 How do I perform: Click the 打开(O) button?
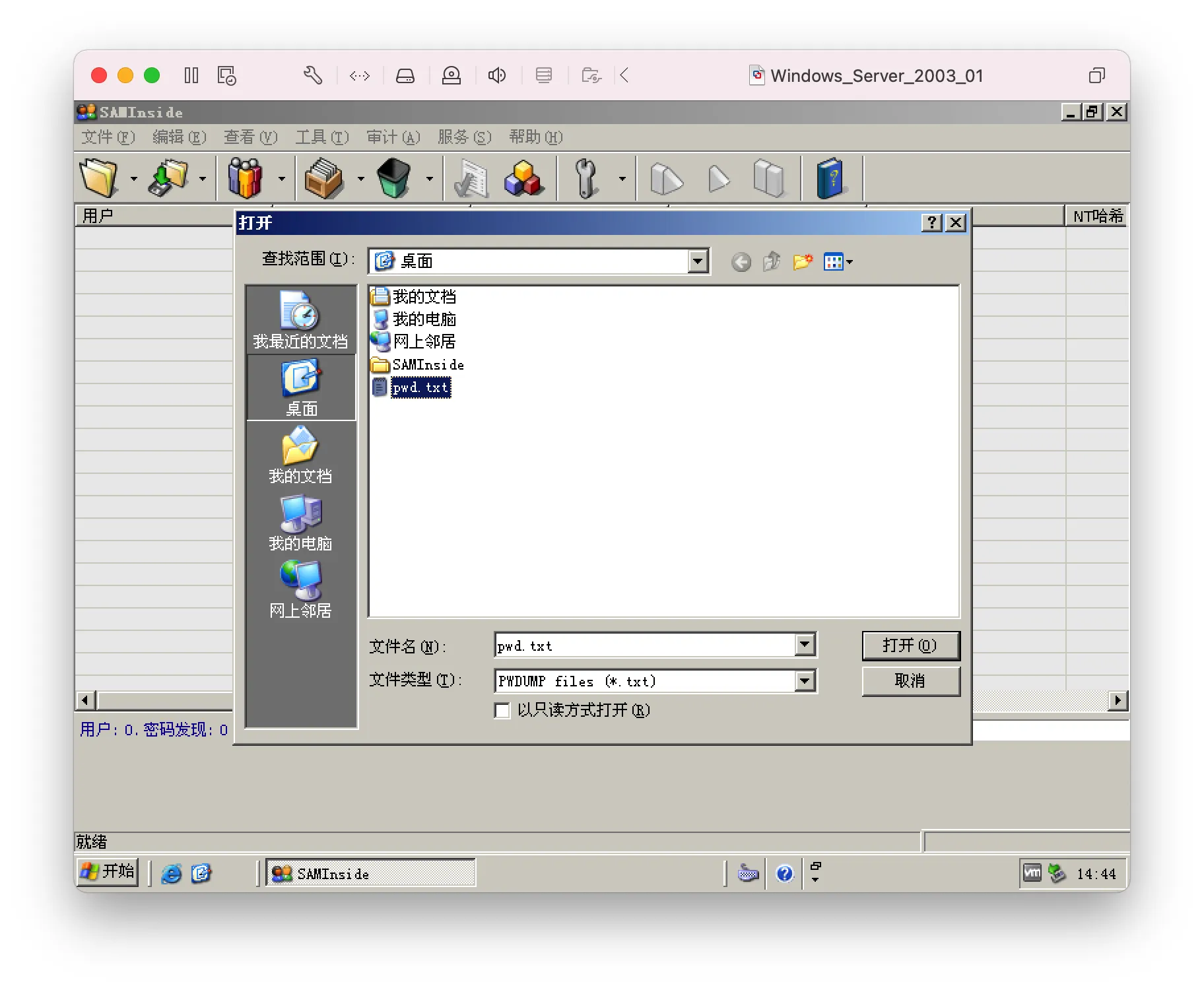point(911,645)
